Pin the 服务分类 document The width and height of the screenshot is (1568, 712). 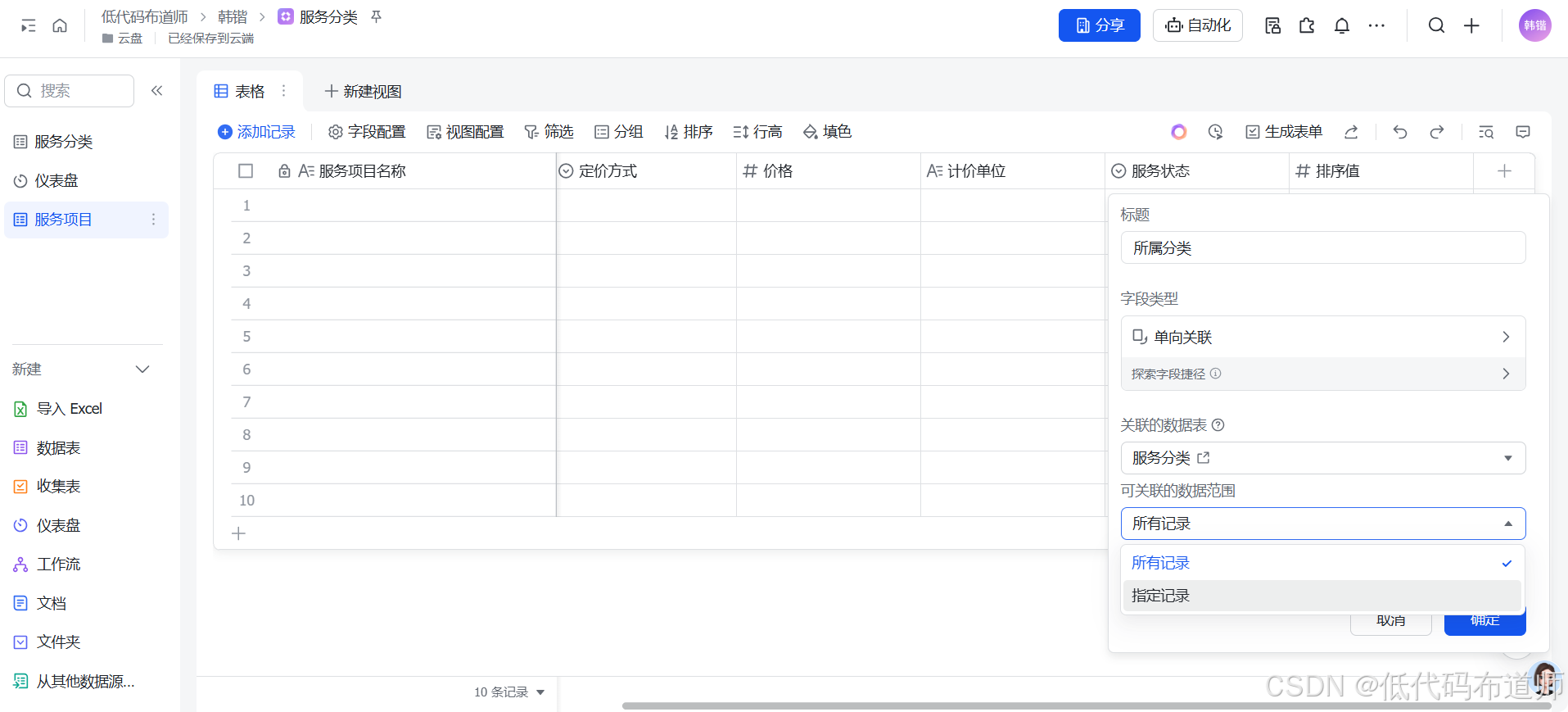[377, 16]
